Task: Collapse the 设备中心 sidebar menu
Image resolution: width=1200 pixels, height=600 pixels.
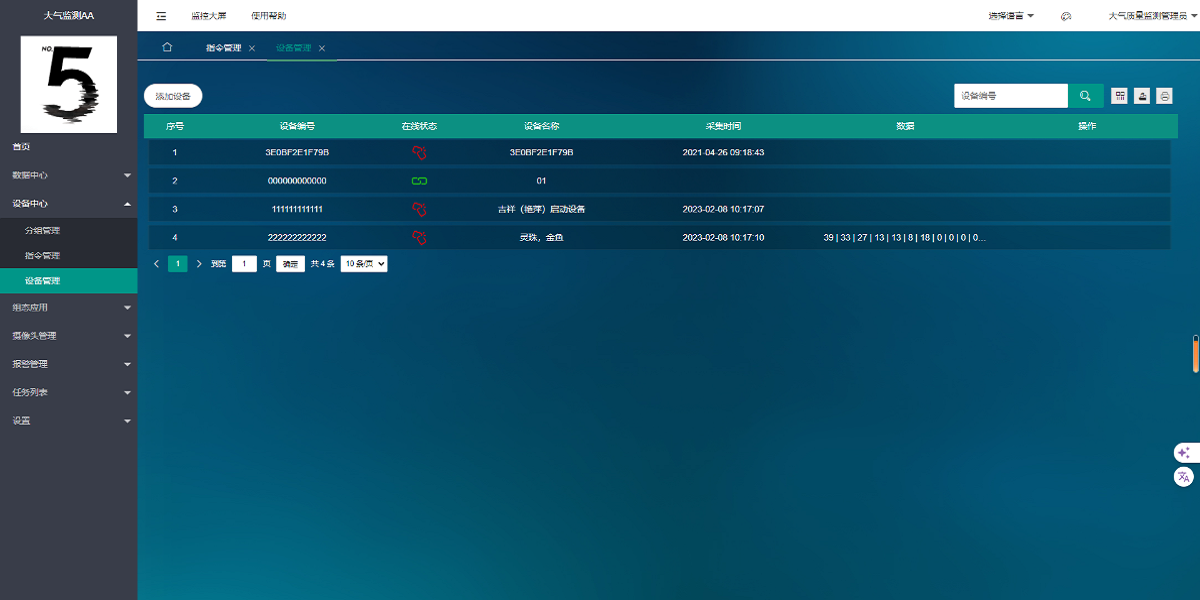Action: 68,203
